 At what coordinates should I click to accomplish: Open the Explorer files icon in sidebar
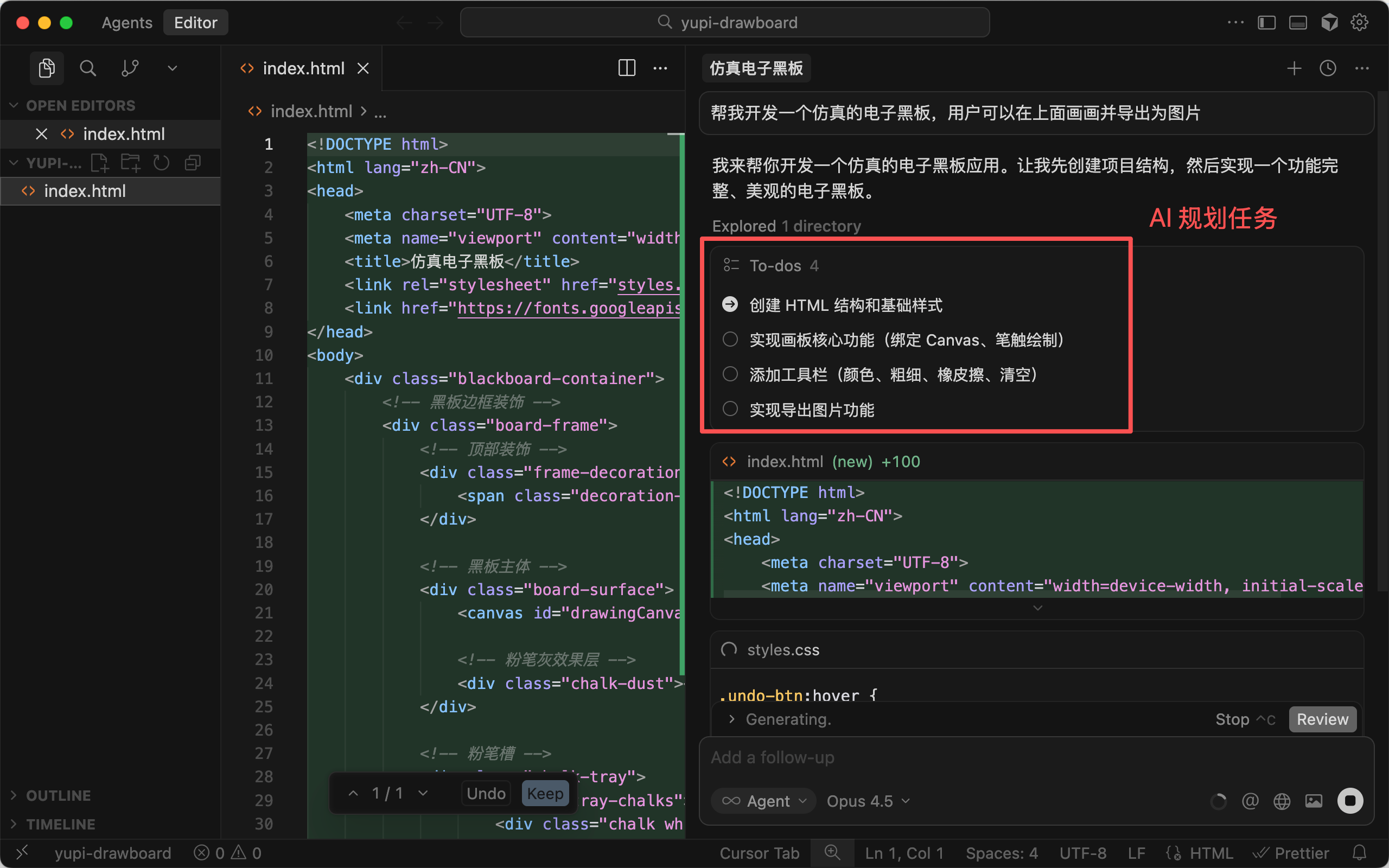click(x=47, y=68)
